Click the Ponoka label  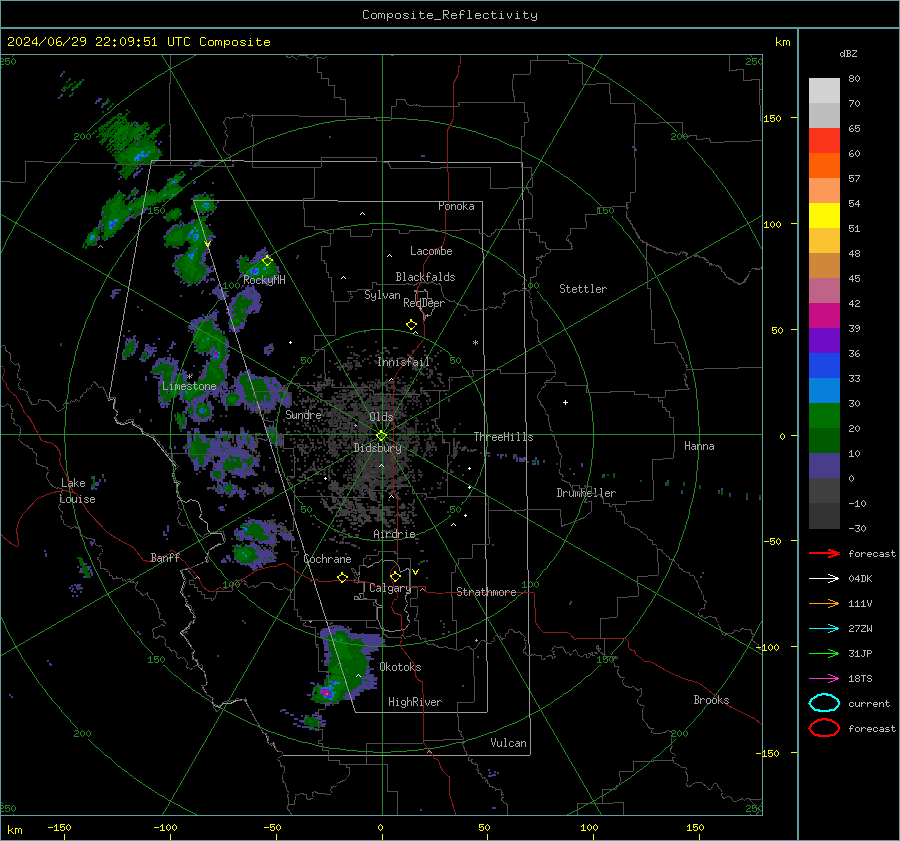(456, 206)
